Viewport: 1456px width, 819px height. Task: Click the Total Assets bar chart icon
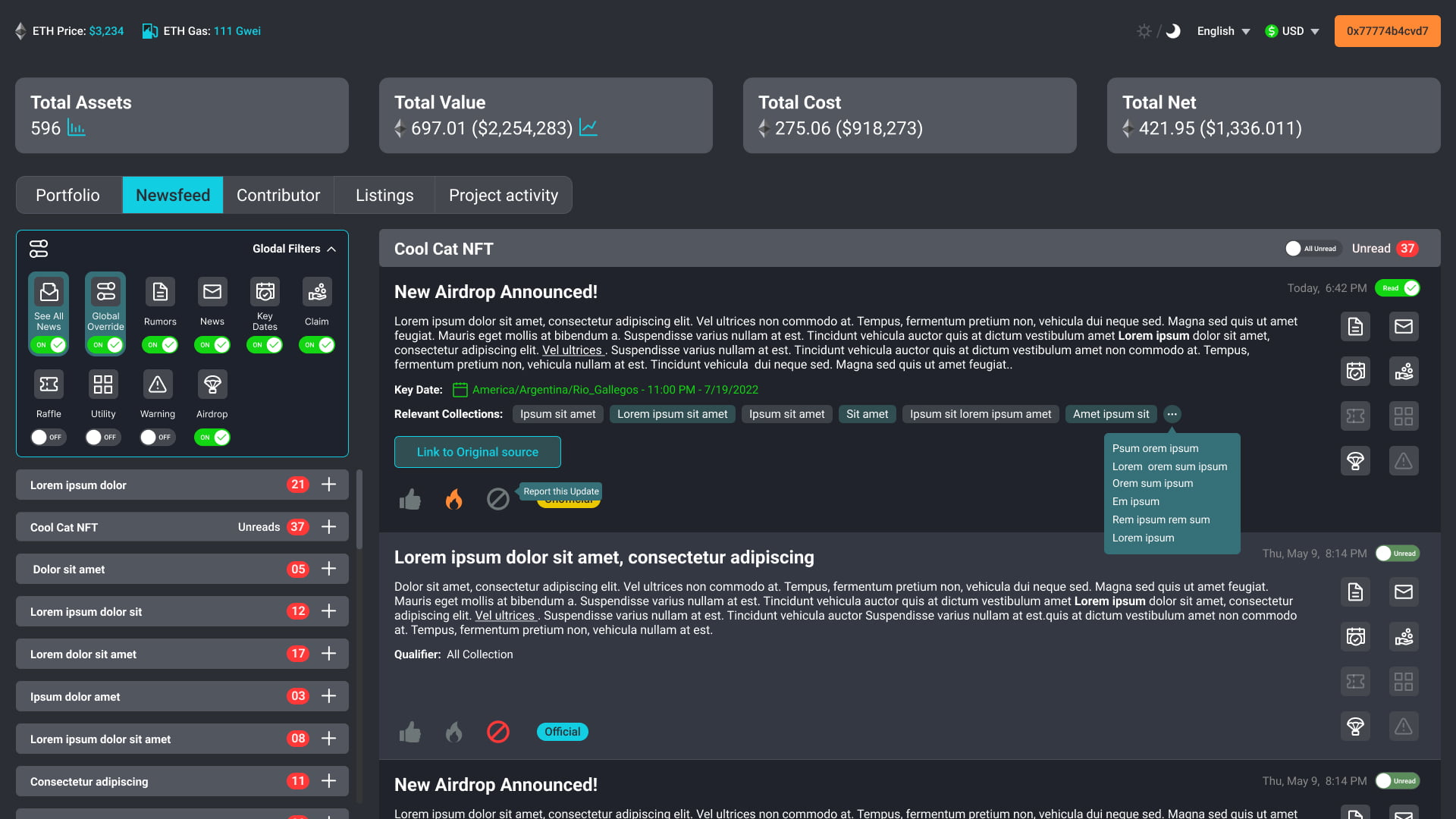[76, 127]
